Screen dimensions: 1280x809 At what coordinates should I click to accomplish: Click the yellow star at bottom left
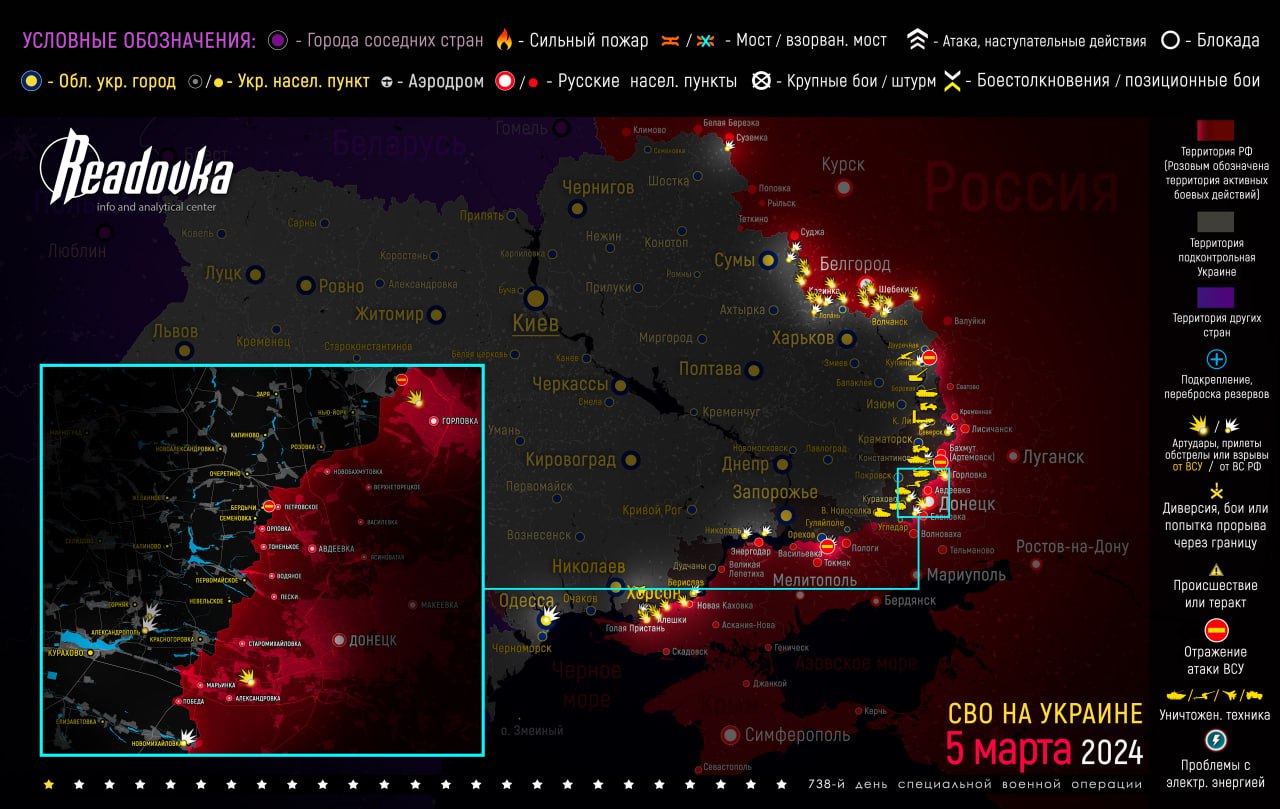pos(49,783)
